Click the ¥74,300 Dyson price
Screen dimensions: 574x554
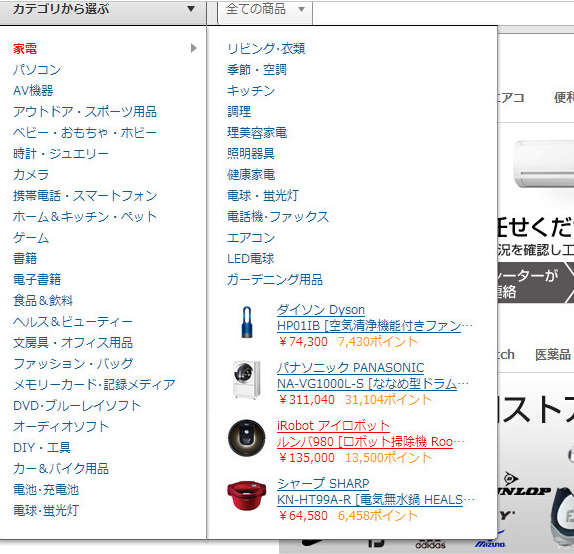click(303, 342)
